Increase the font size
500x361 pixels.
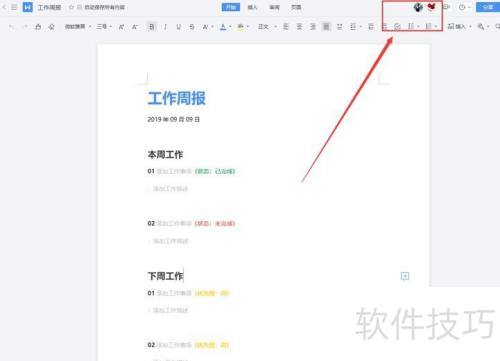(x=121, y=27)
